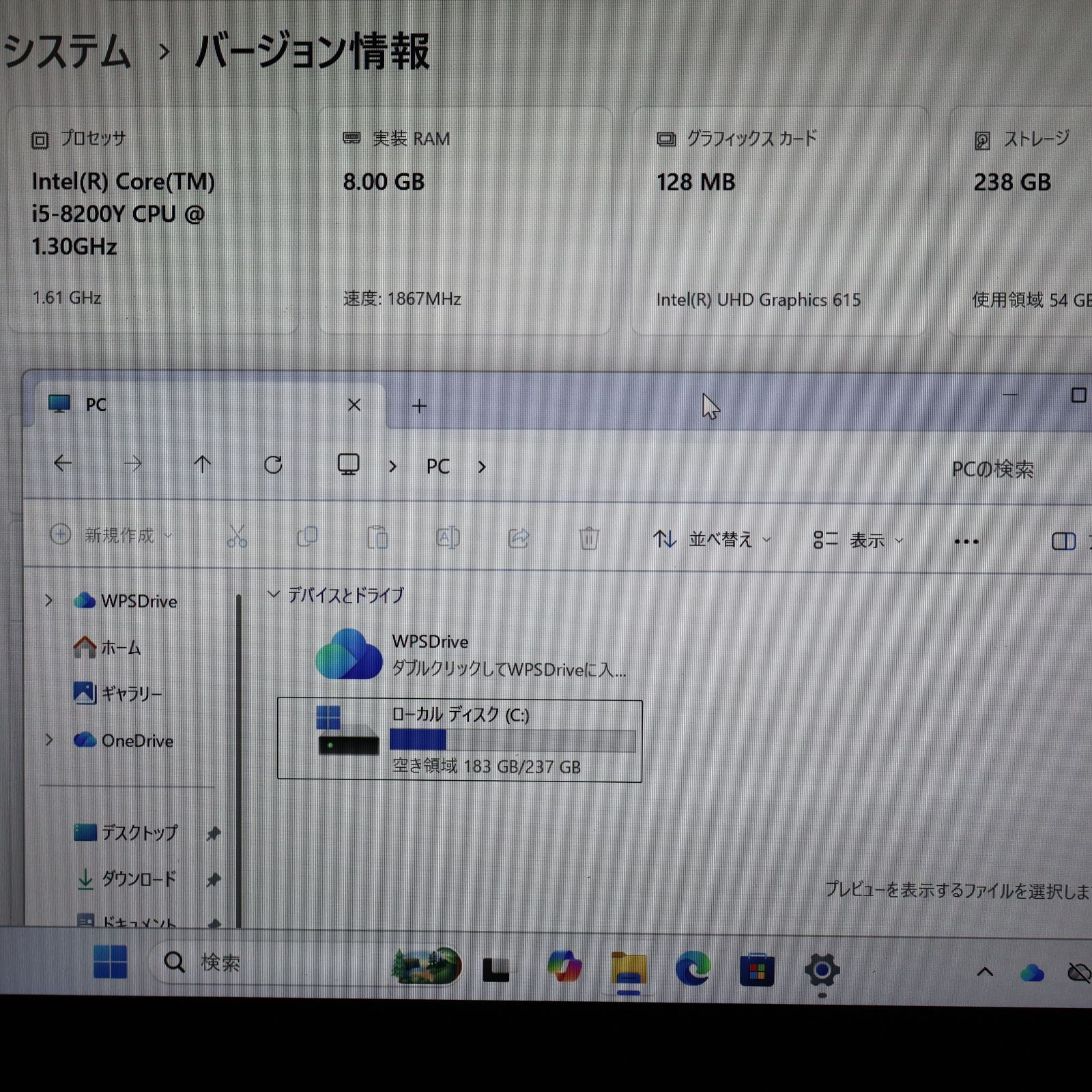Click the Paste clipboard icon
This screenshot has width=1092, height=1092.
[x=377, y=538]
